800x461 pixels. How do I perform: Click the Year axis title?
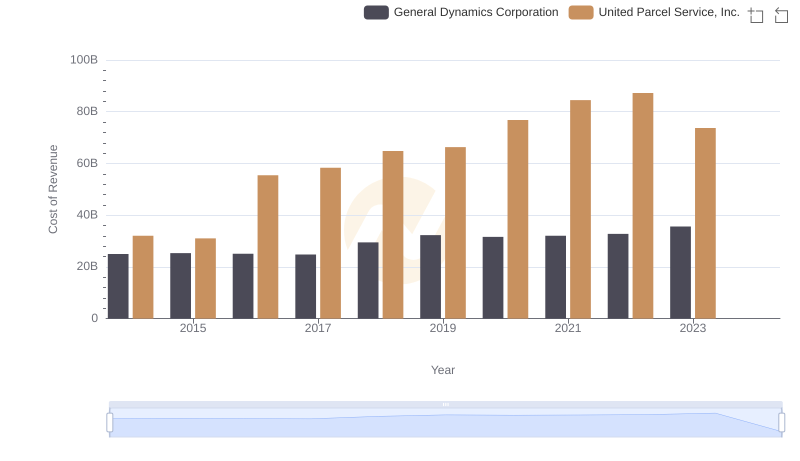point(443,370)
